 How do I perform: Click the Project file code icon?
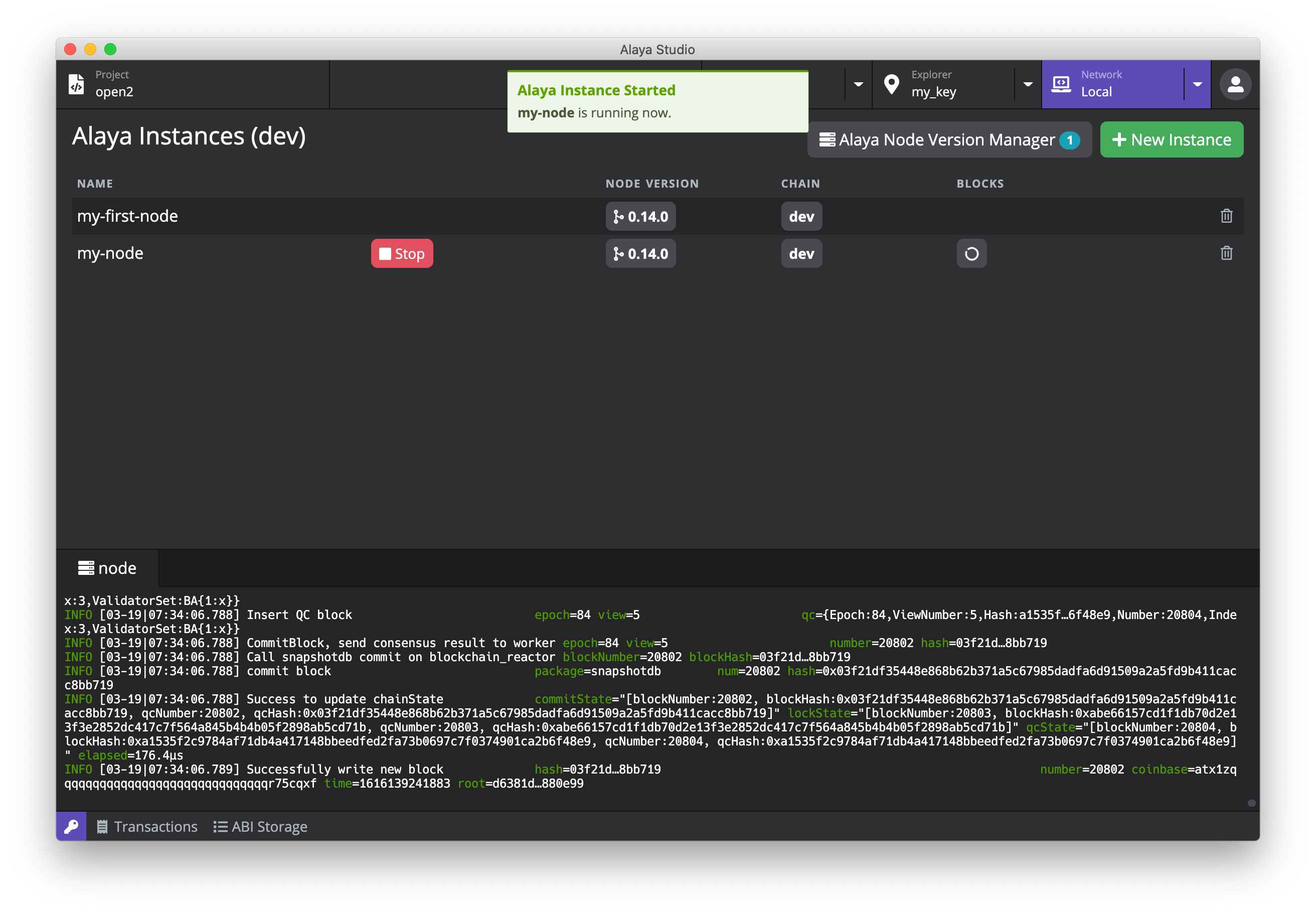pos(76,84)
